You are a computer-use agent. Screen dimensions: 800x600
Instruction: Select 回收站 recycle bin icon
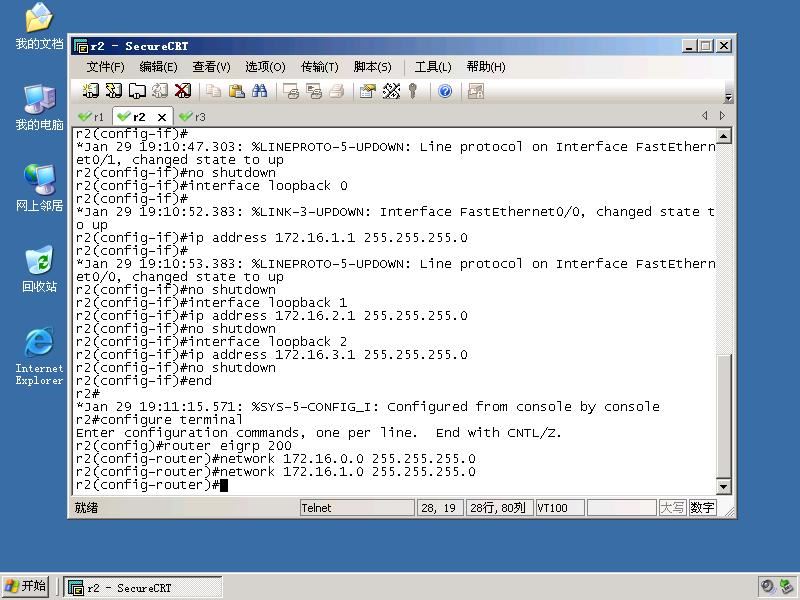(x=39, y=268)
